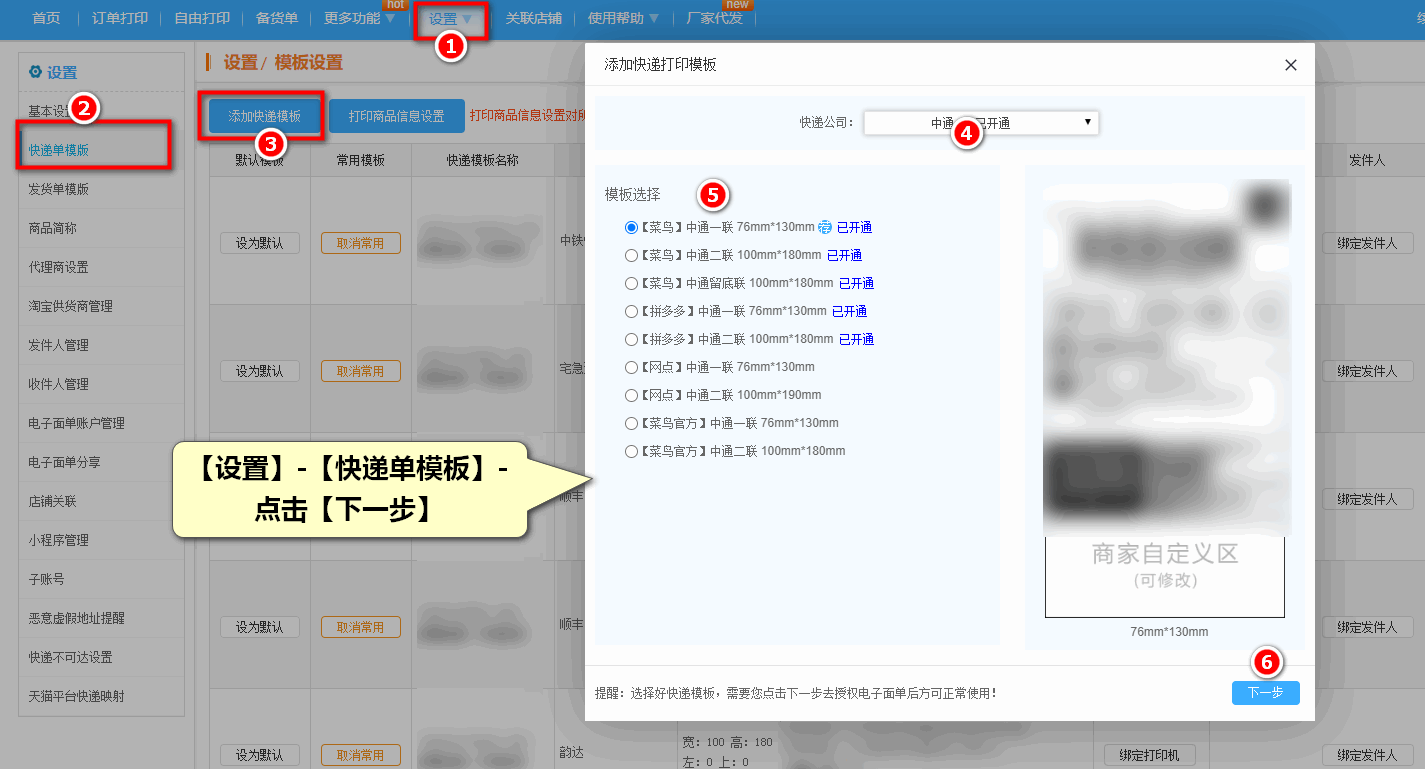
Task: Open 使用帮助 dropdown menu
Action: 623,19
